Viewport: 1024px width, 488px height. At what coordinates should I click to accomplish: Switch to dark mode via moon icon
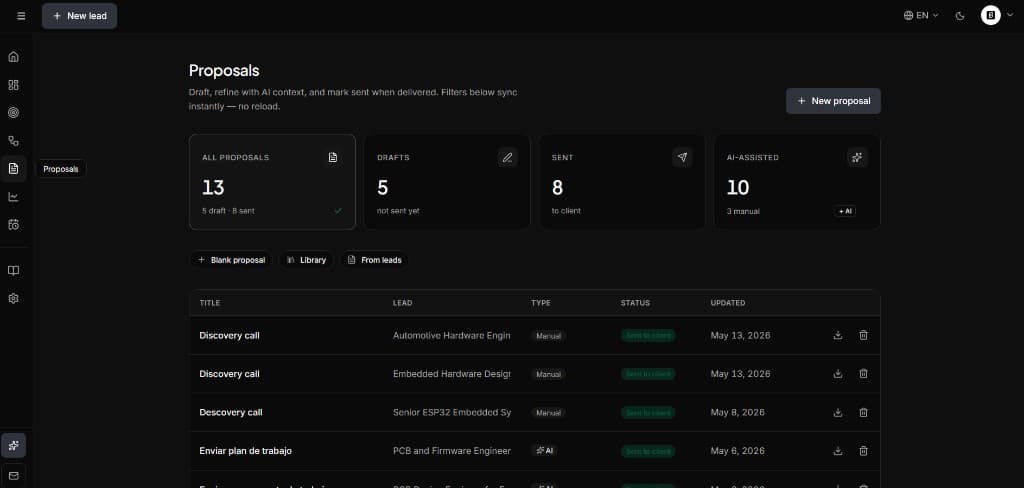coord(960,16)
